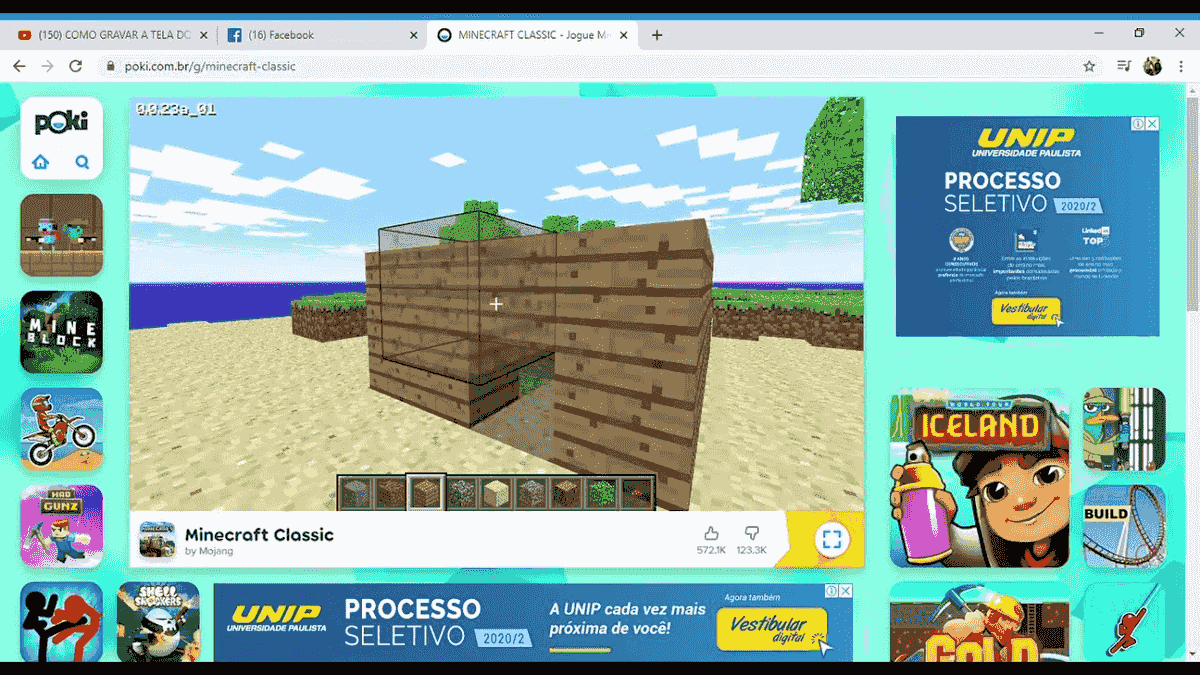
Task: Click the 'by Mojang' developer text
Action: coord(209,551)
